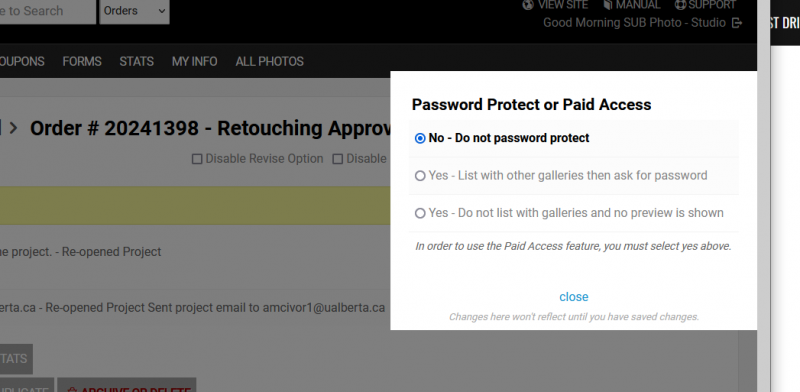Go to MY INFO menu item

(x=194, y=61)
